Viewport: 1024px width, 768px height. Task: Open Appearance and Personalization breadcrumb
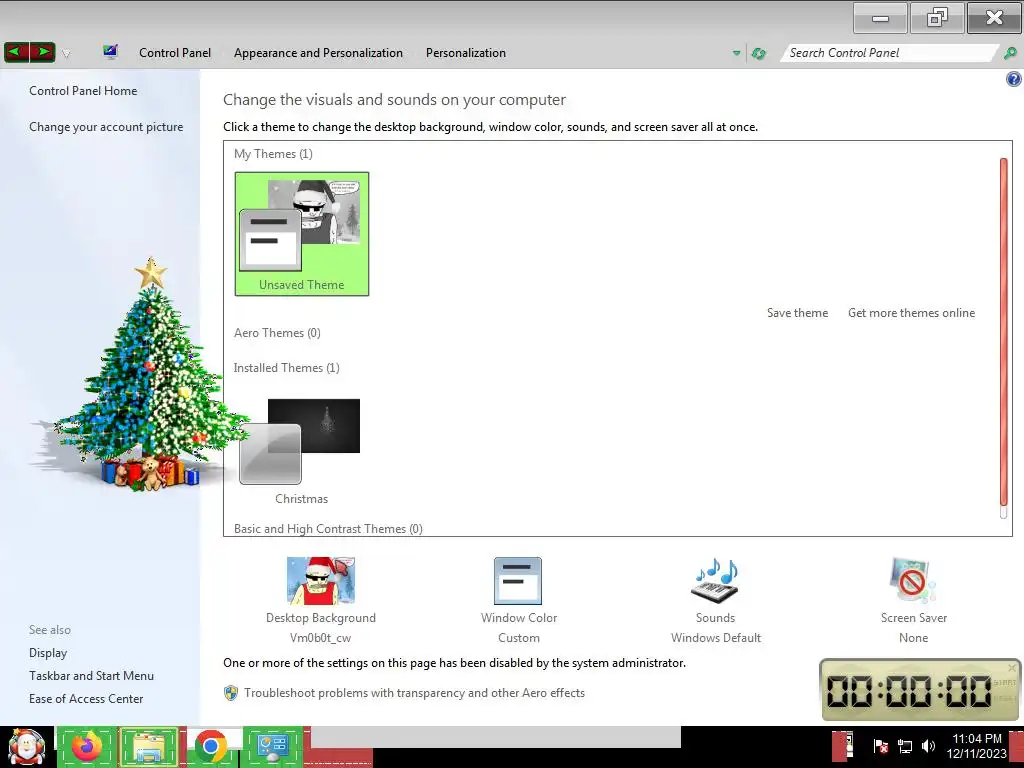tap(318, 53)
